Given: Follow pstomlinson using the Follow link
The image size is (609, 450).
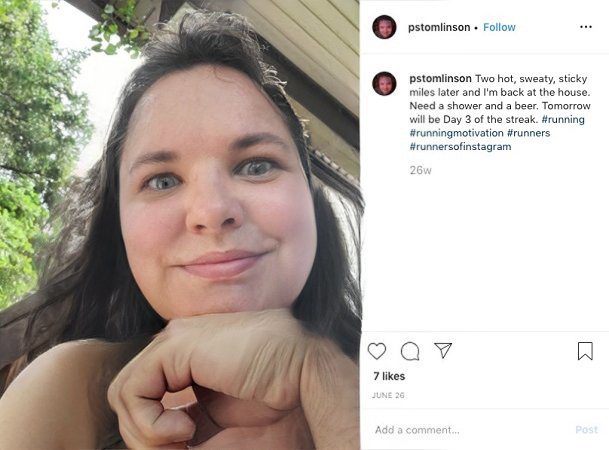Looking at the screenshot, I should pos(499,27).
